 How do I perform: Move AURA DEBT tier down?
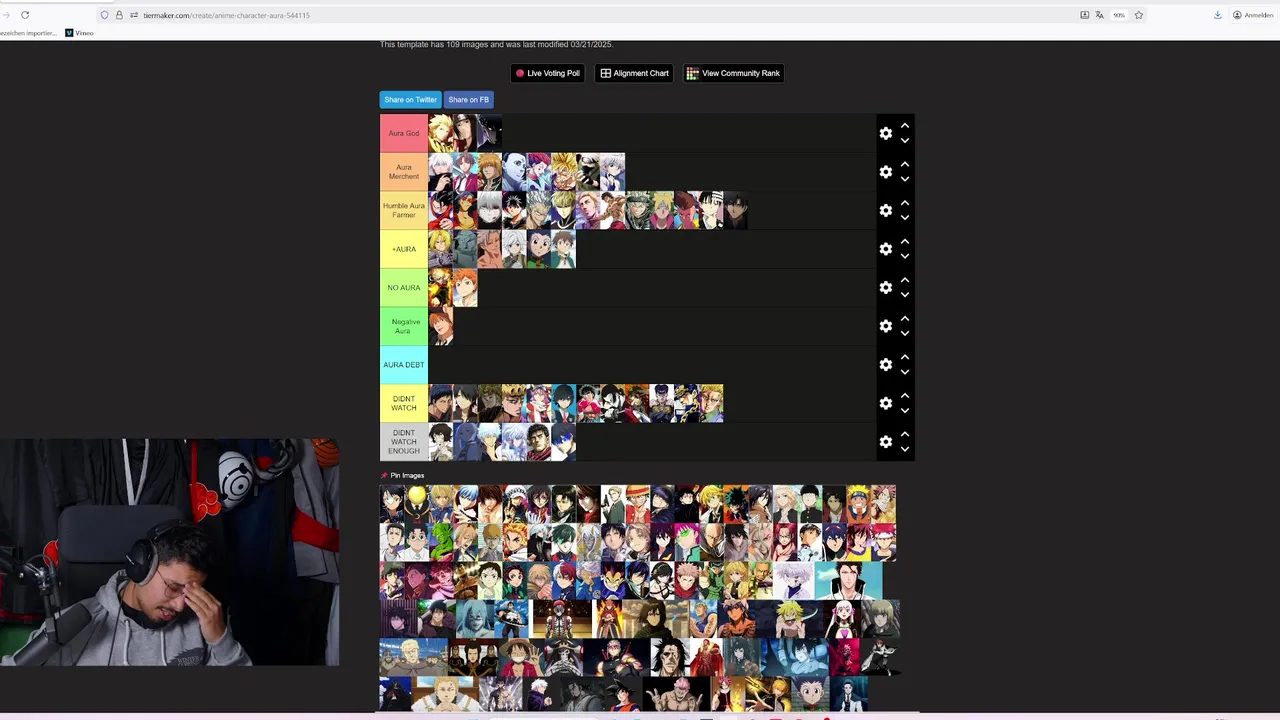coord(904,372)
